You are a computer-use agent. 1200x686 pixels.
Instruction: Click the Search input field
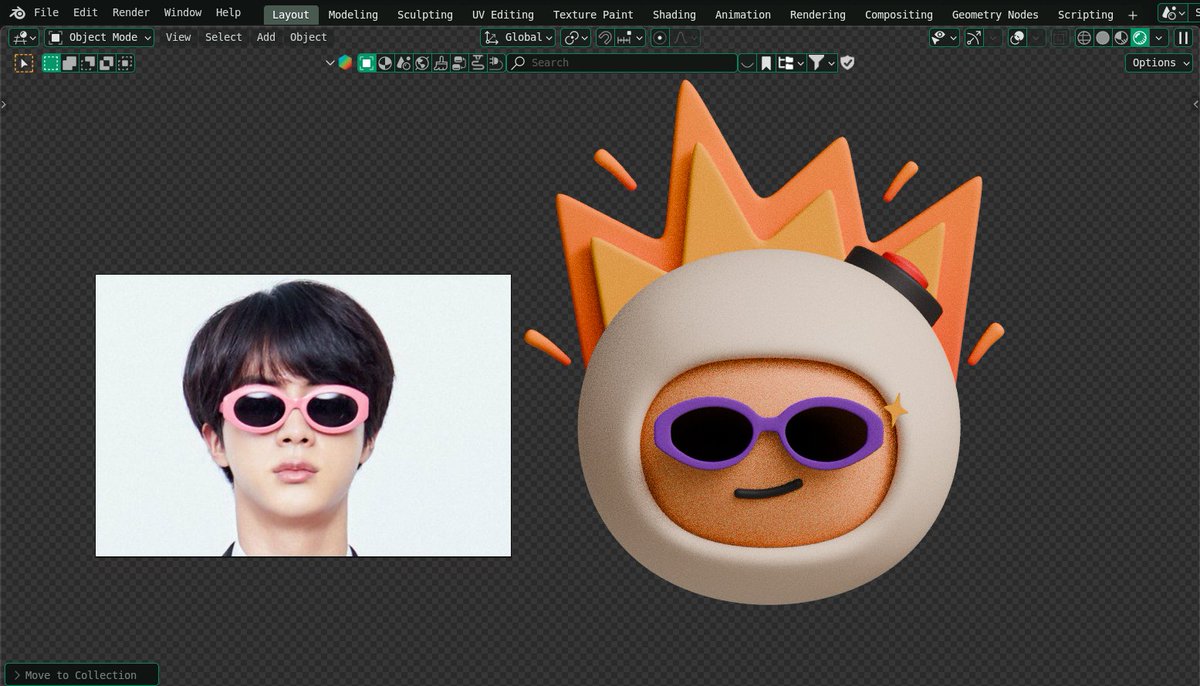pyautogui.click(x=621, y=62)
